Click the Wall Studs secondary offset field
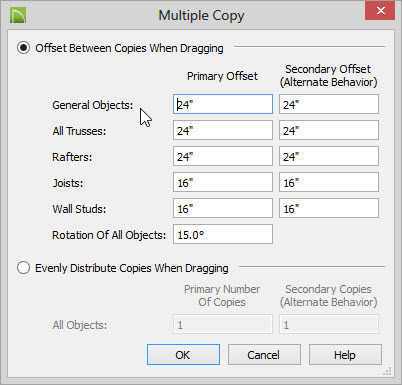 click(329, 208)
